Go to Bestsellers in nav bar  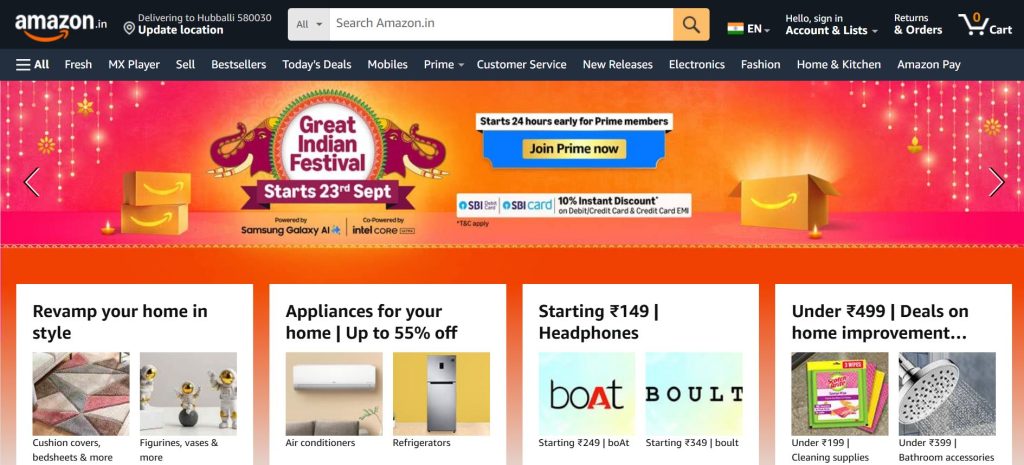[238, 64]
